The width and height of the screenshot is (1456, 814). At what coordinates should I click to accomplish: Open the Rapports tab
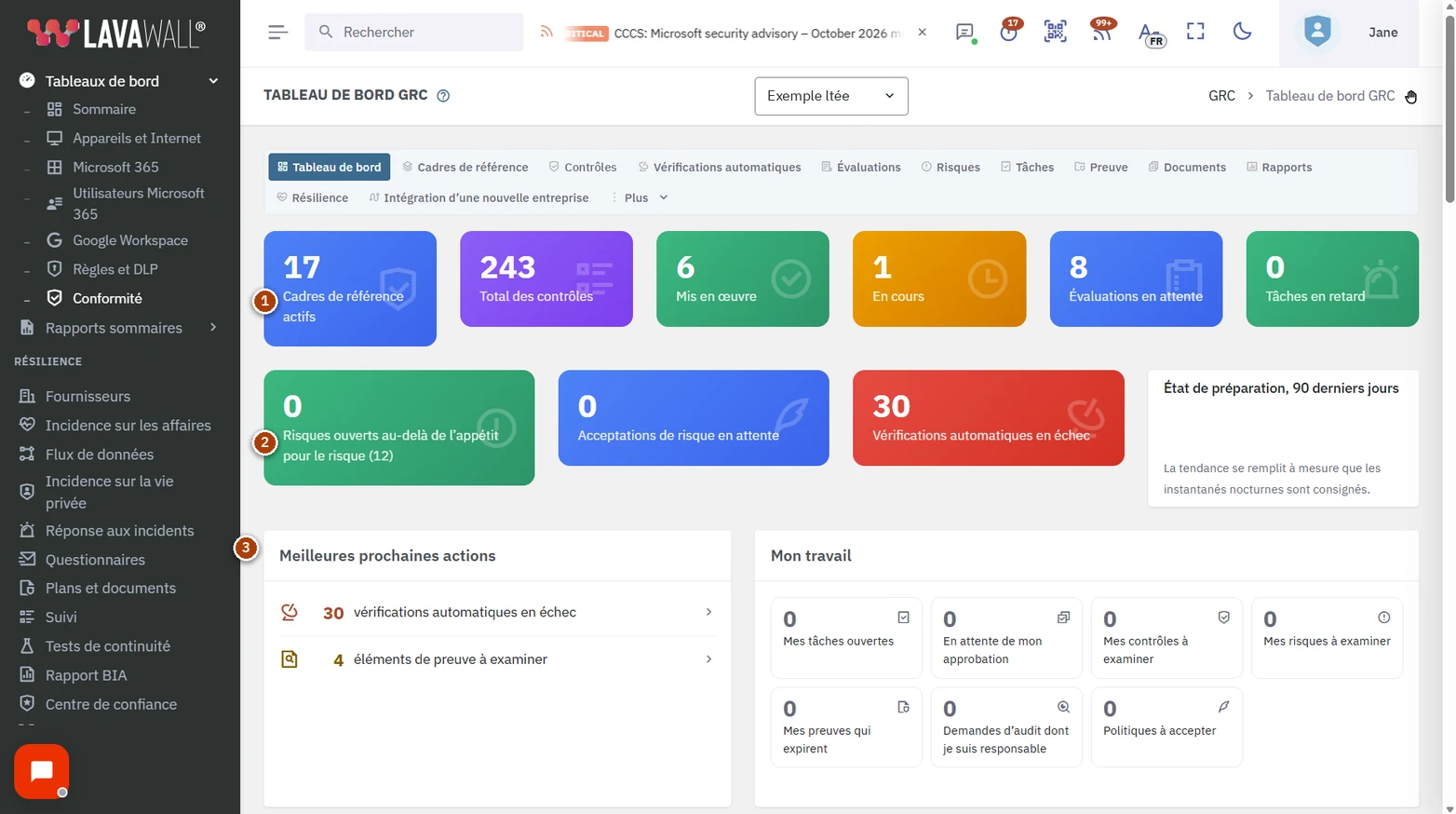coord(1279,167)
